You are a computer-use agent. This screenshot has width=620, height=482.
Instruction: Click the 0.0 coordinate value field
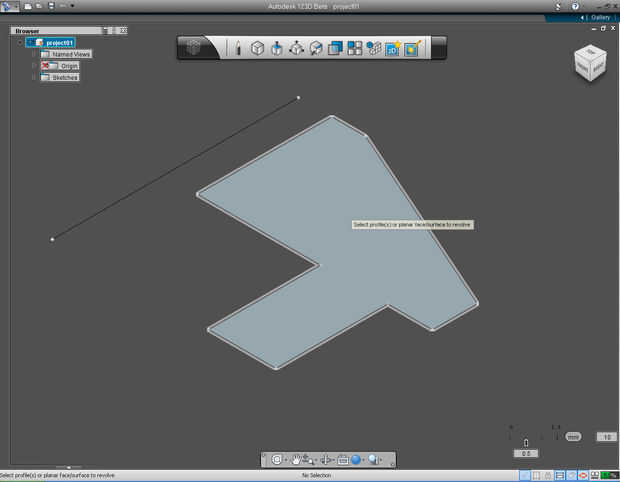525,453
